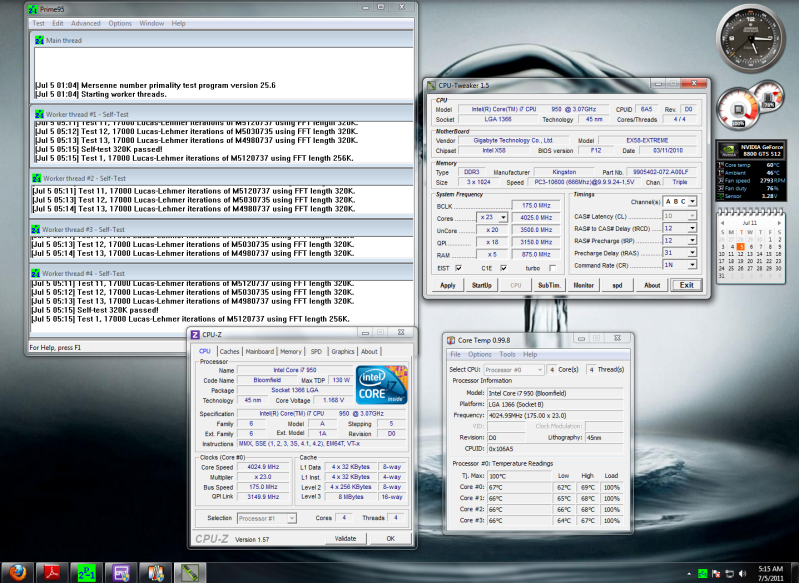Viewport: 799px width, 583px height.
Task: Switch to the Mainboard tab in CPU-Z
Action: pyautogui.click(x=260, y=351)
